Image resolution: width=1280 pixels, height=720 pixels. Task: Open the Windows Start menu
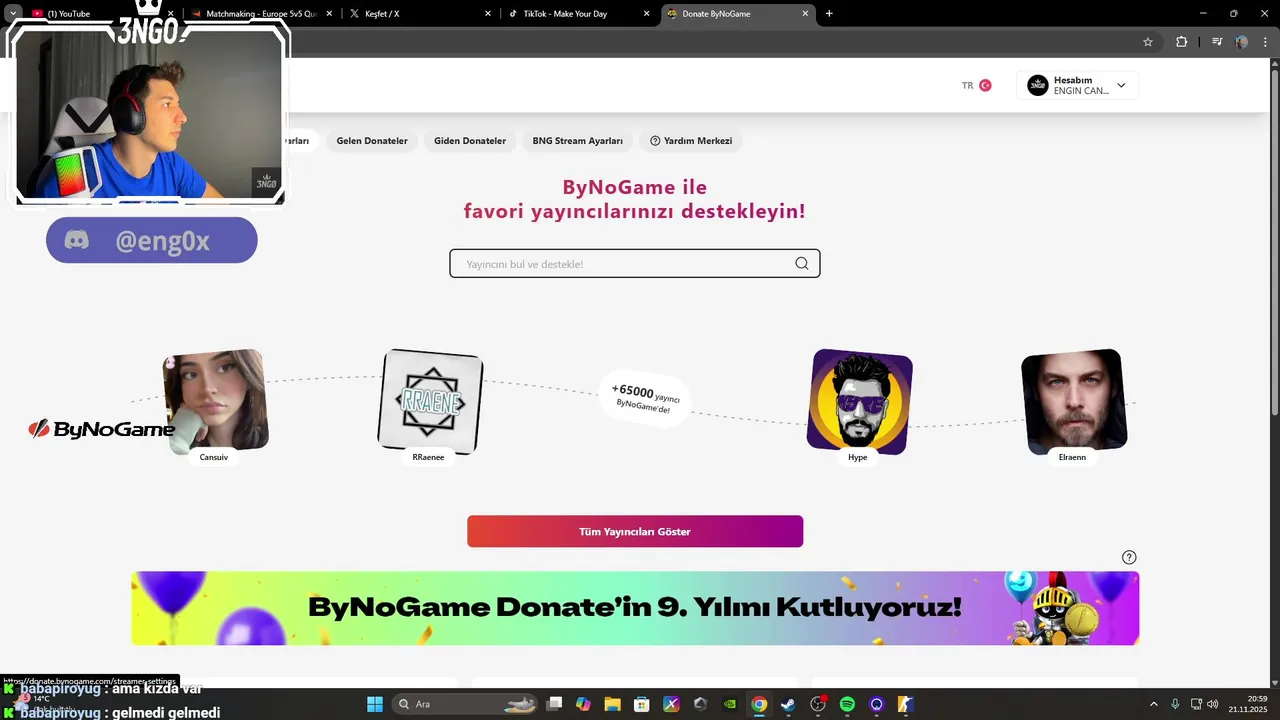tap(375, 704)
